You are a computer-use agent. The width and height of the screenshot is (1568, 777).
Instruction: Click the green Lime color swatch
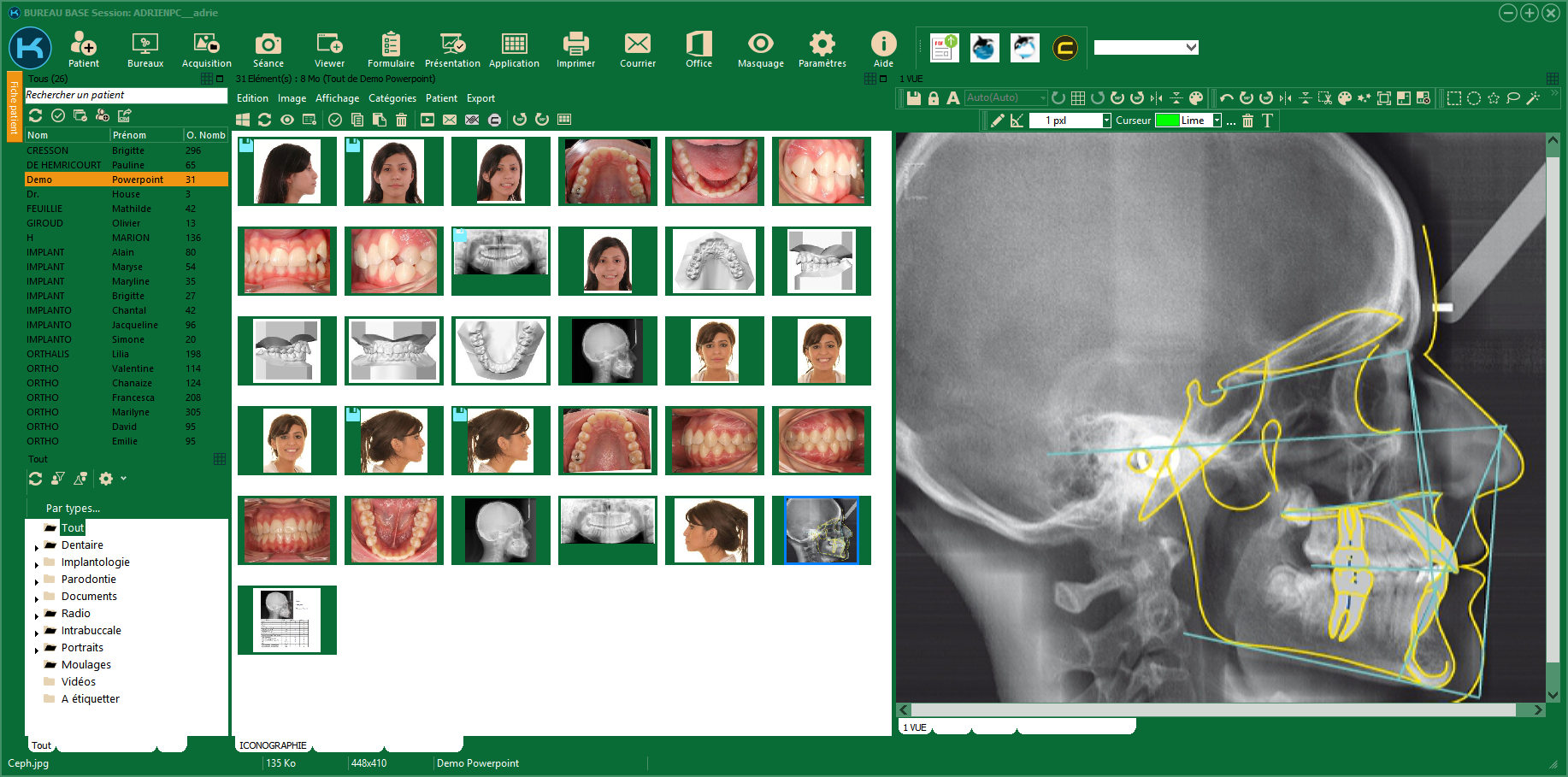pyautogui.click(x=1167, y=121)
